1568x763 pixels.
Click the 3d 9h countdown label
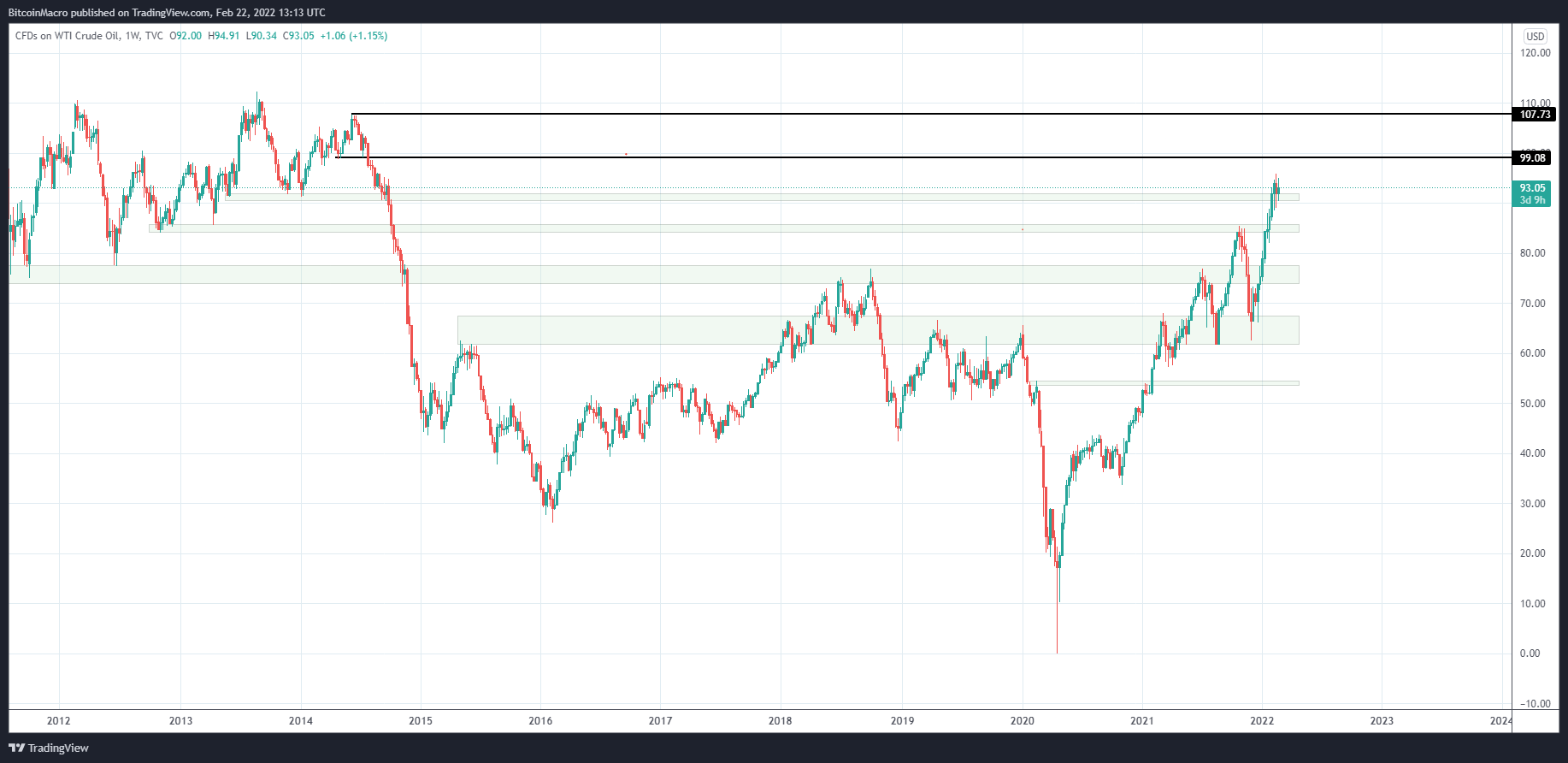(1531, 200)
